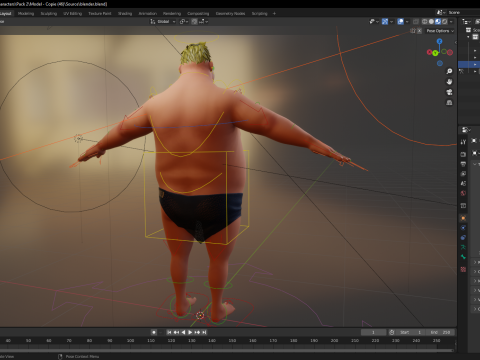
Task: Add a new workspace with plus button
Action: pos(274,13)
